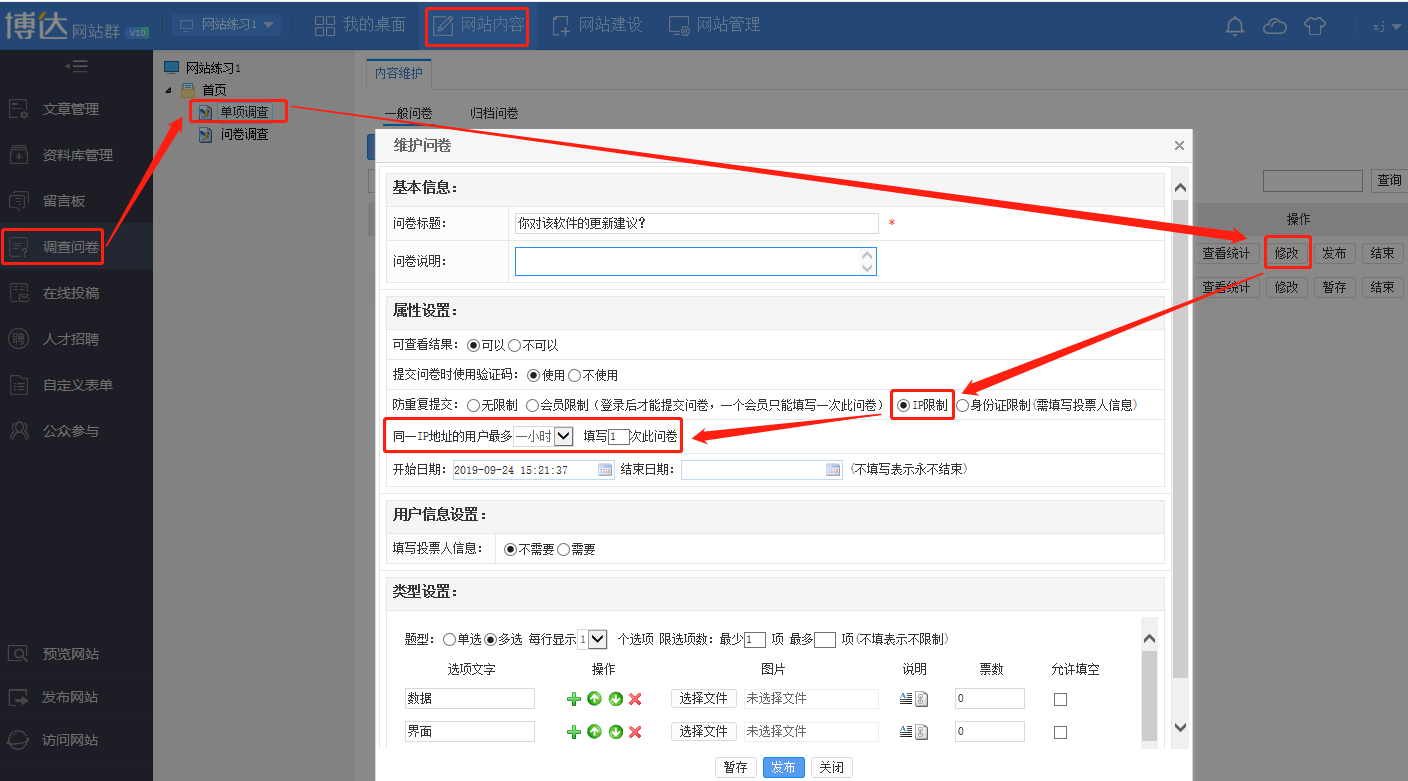1408x781 pixels.
Task: Click the shirt theme icon
Action: click(1315, 26)
